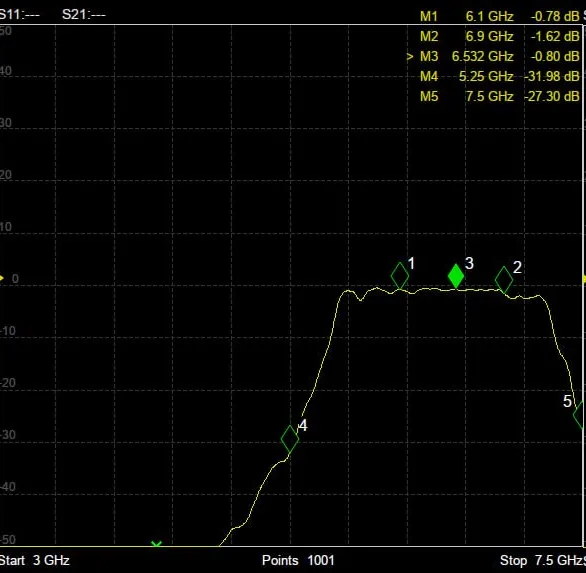Click the -40 axis label

click(7, 487)
